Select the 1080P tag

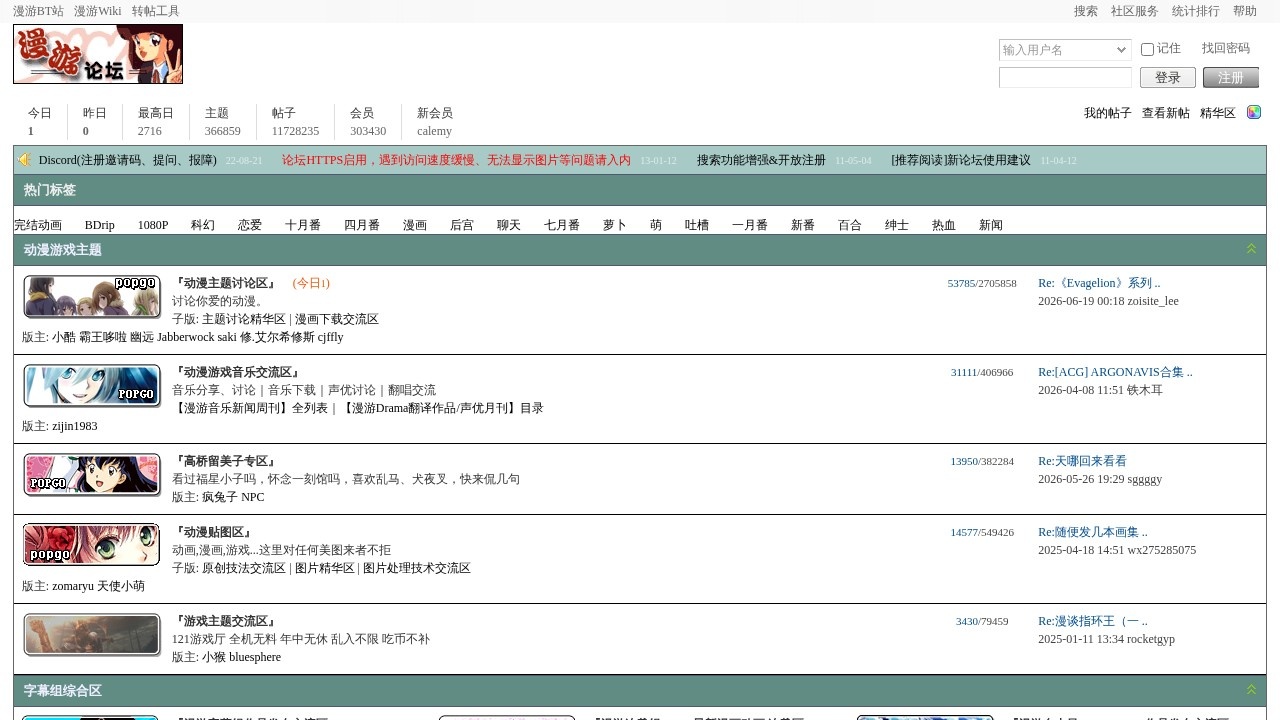point(153,225)
